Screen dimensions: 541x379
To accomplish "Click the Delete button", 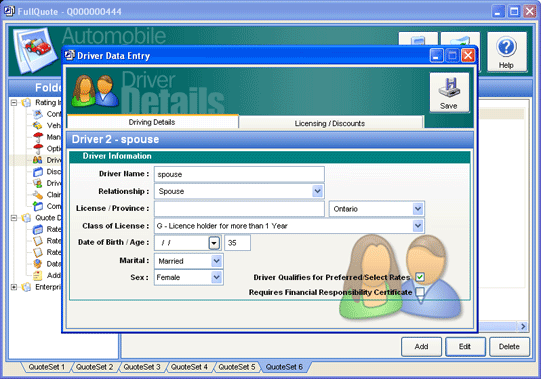I will (509, 347).
